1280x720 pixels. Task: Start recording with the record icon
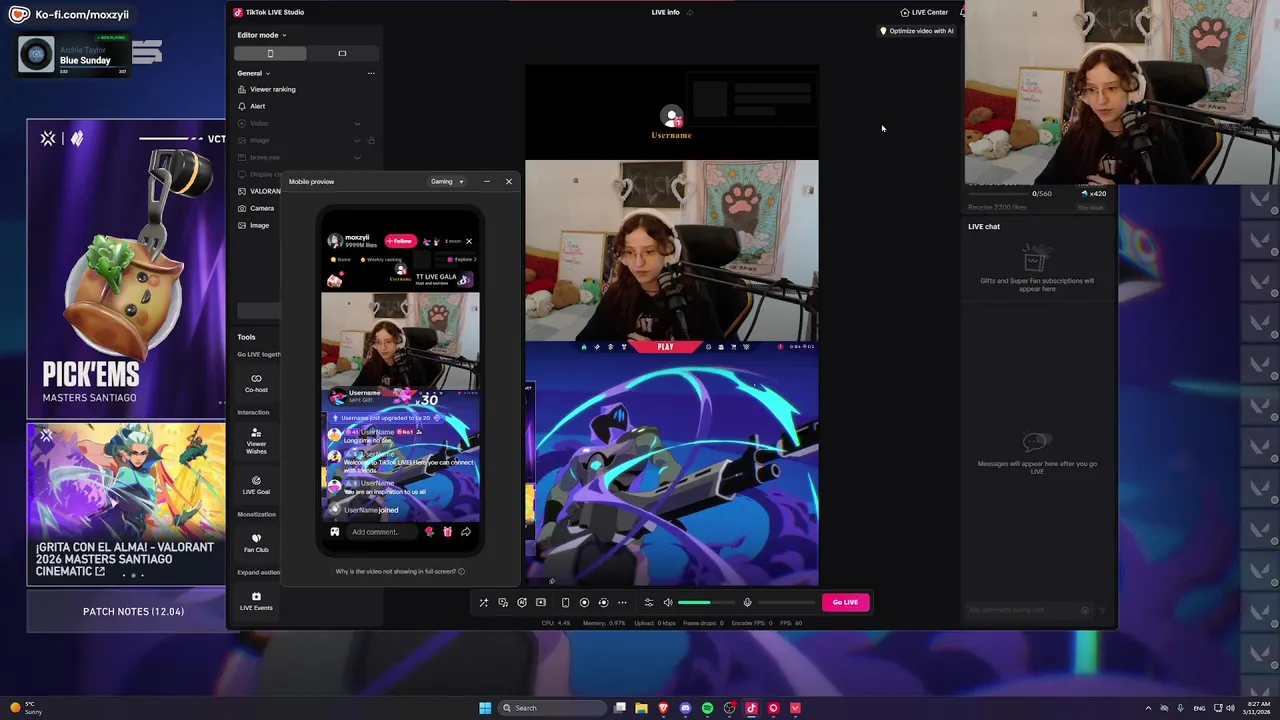[585, 602]
